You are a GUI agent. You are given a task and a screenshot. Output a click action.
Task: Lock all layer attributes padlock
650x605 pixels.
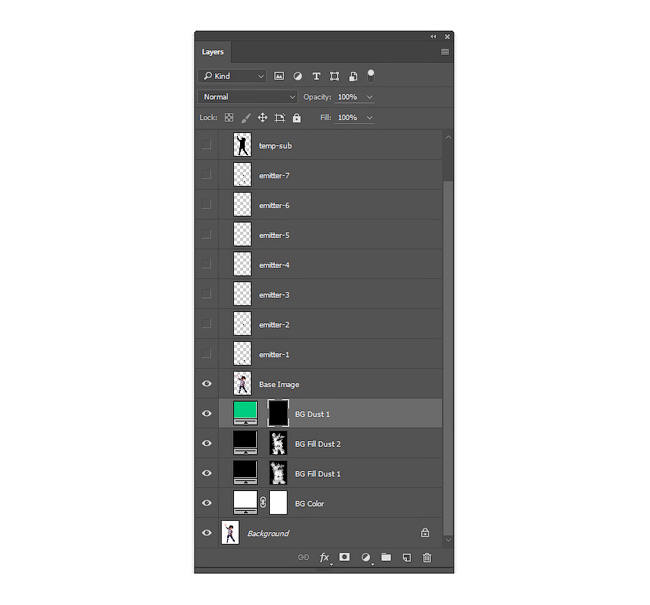(x=297, y=118)
